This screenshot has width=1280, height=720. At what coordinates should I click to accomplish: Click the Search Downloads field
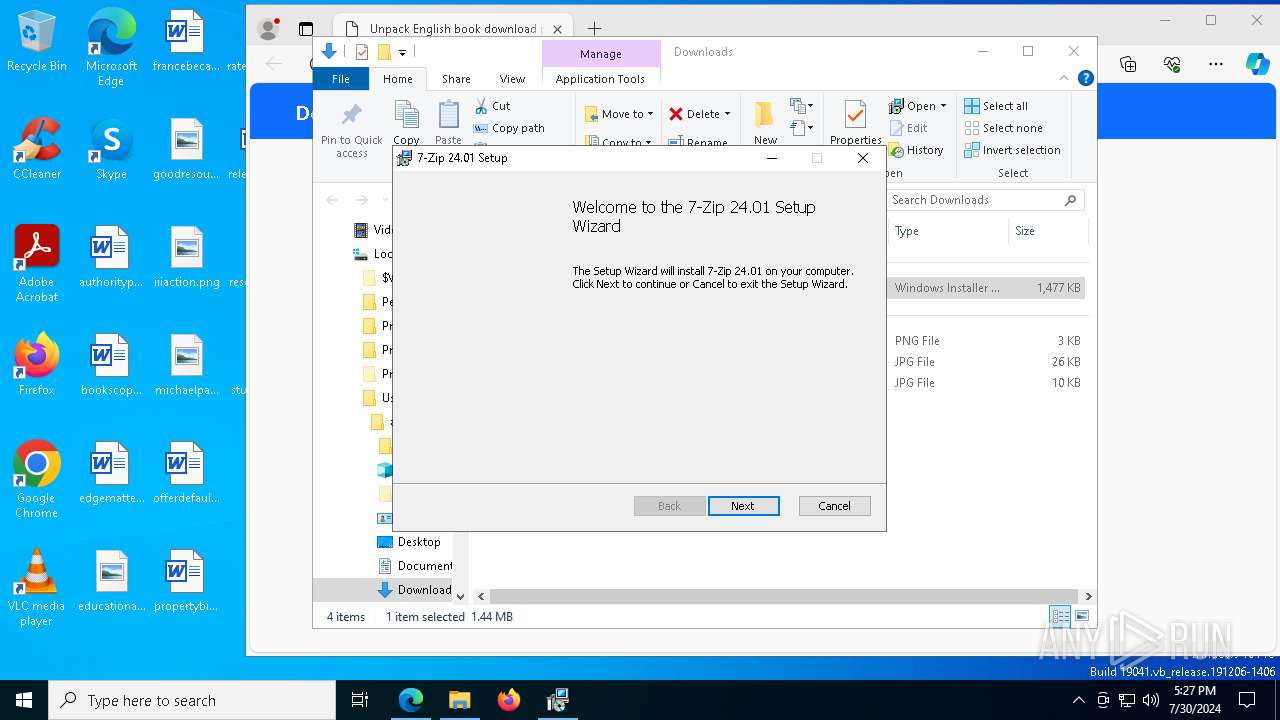[985, 200]
